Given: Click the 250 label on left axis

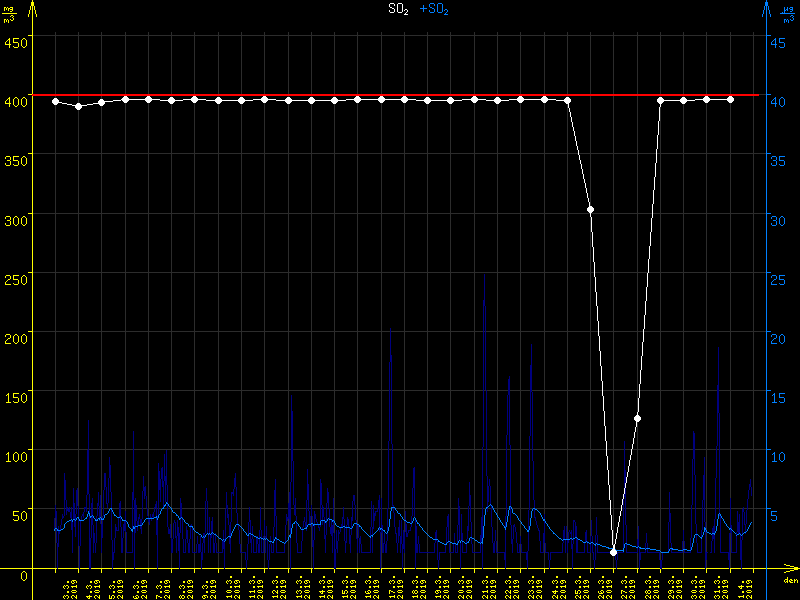Looking at the screenshot, I should click(15, 279).
